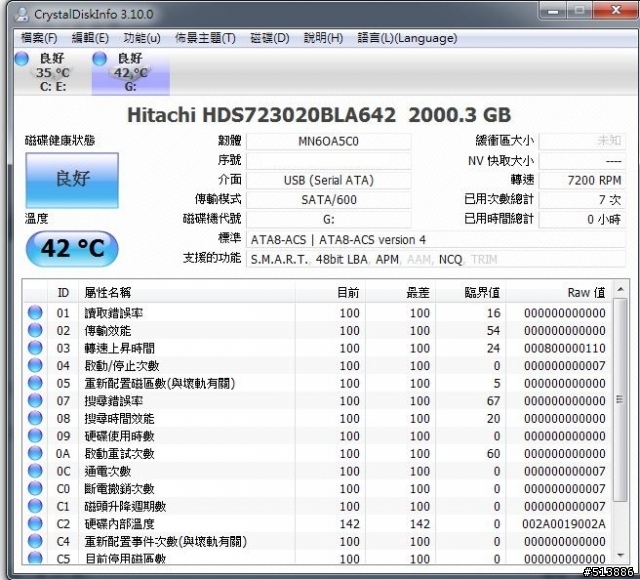
Task: Click the ATA8-ACS standard field
Action: [x=436, y=239]
